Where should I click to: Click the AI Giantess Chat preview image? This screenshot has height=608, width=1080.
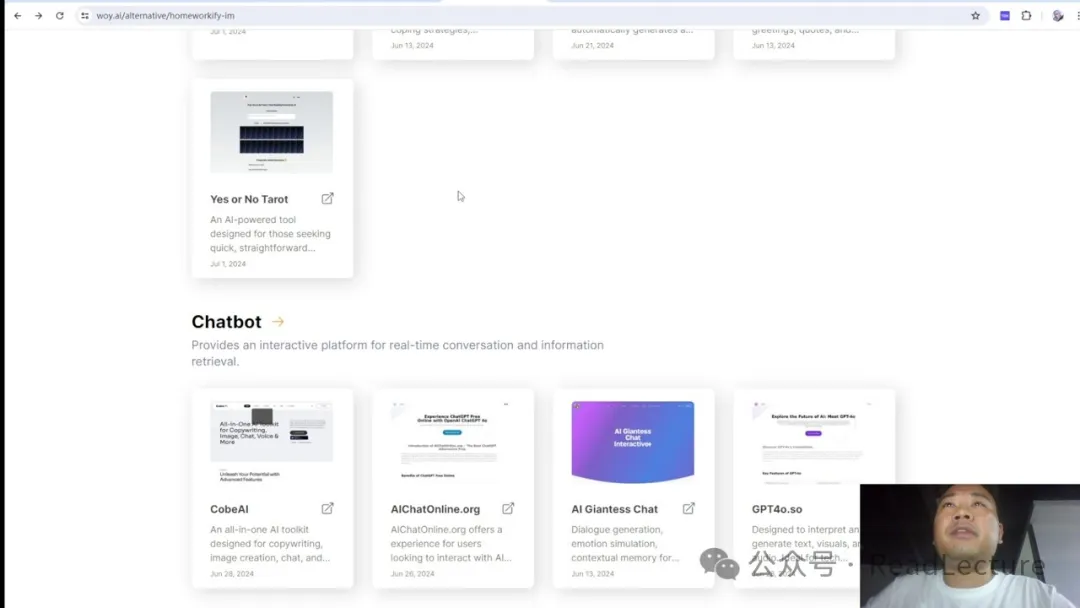click(632, 442)
